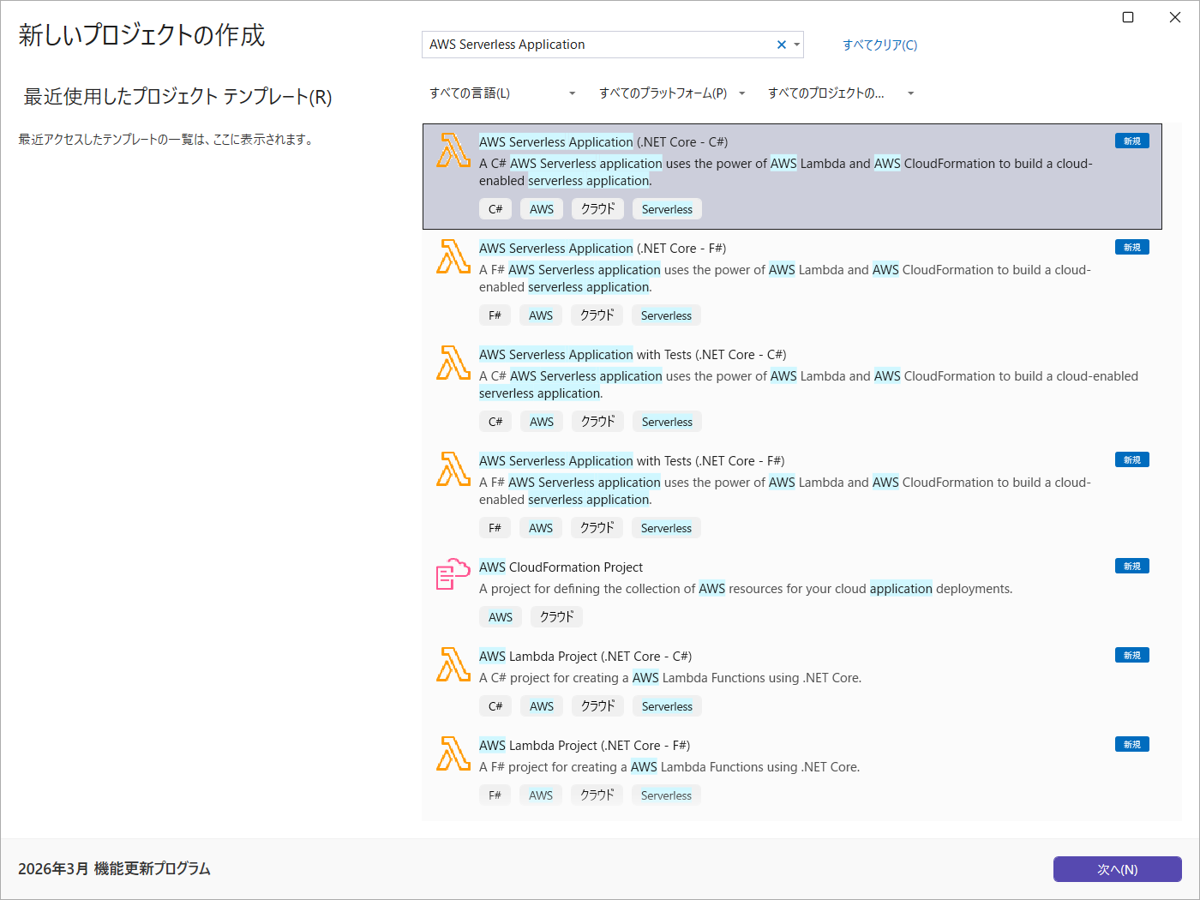
Task: Click Serverless tag of Lambda Project F#
Action: coord(666,795)
